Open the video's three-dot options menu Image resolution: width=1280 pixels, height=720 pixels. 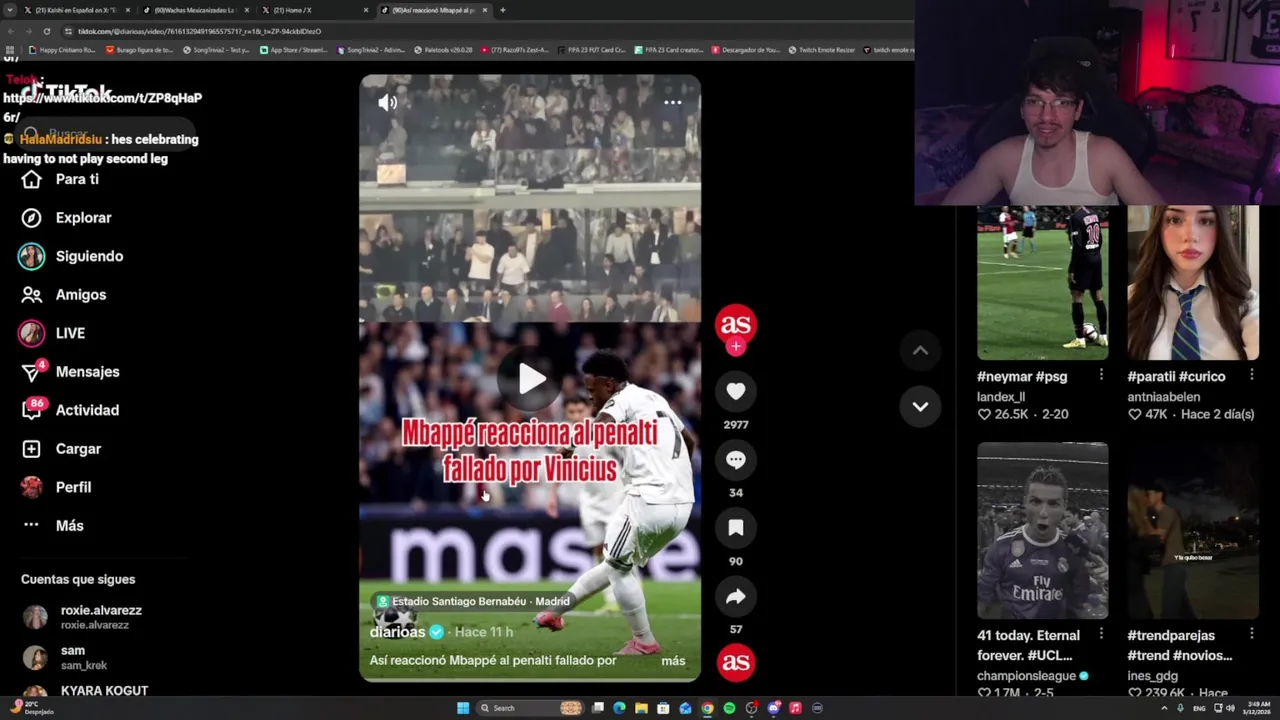[x=673, y=102]
